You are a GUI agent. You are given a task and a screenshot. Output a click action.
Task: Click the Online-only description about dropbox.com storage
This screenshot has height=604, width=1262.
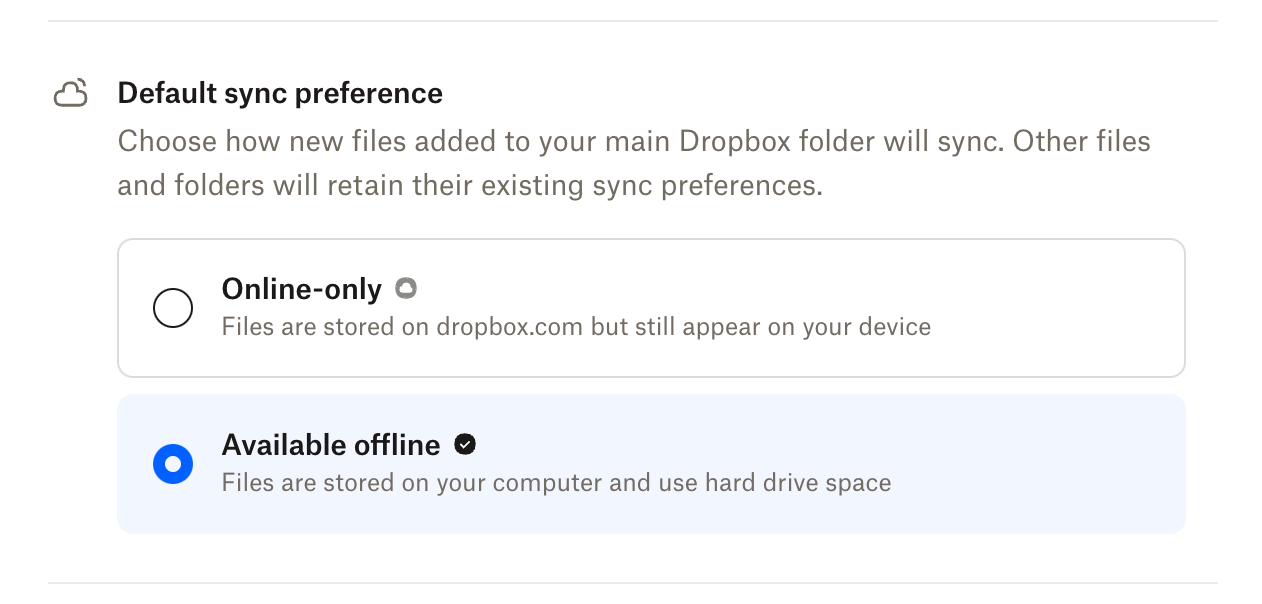click(x=575, y=327)
